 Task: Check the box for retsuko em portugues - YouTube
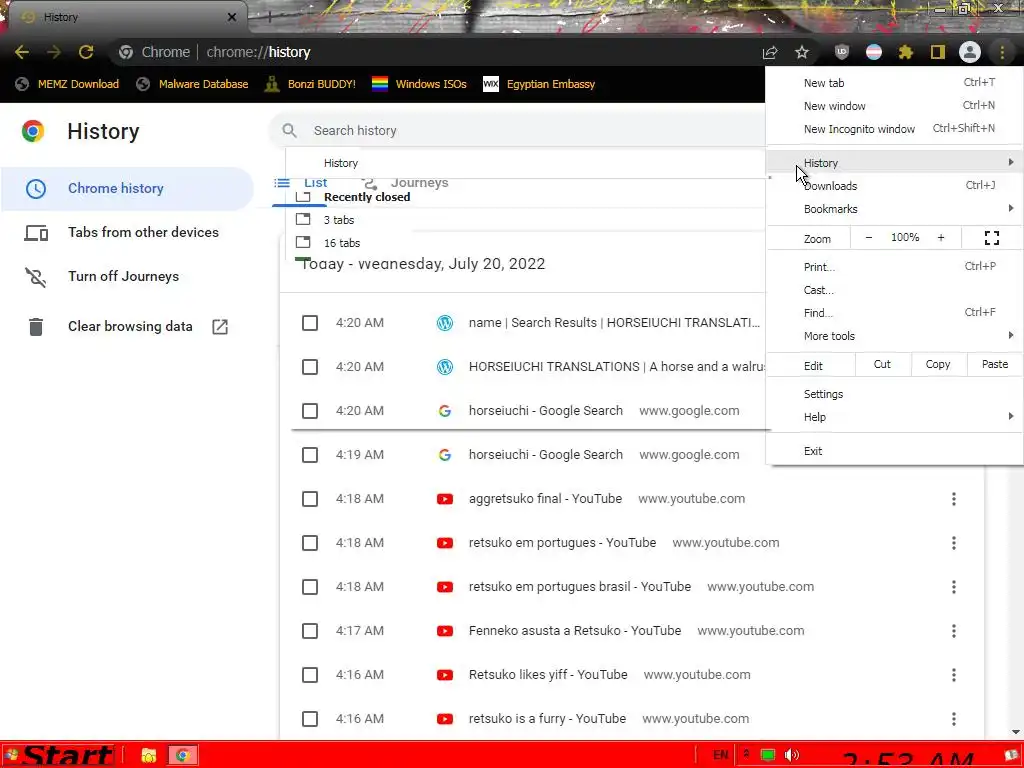coord(310,543)
